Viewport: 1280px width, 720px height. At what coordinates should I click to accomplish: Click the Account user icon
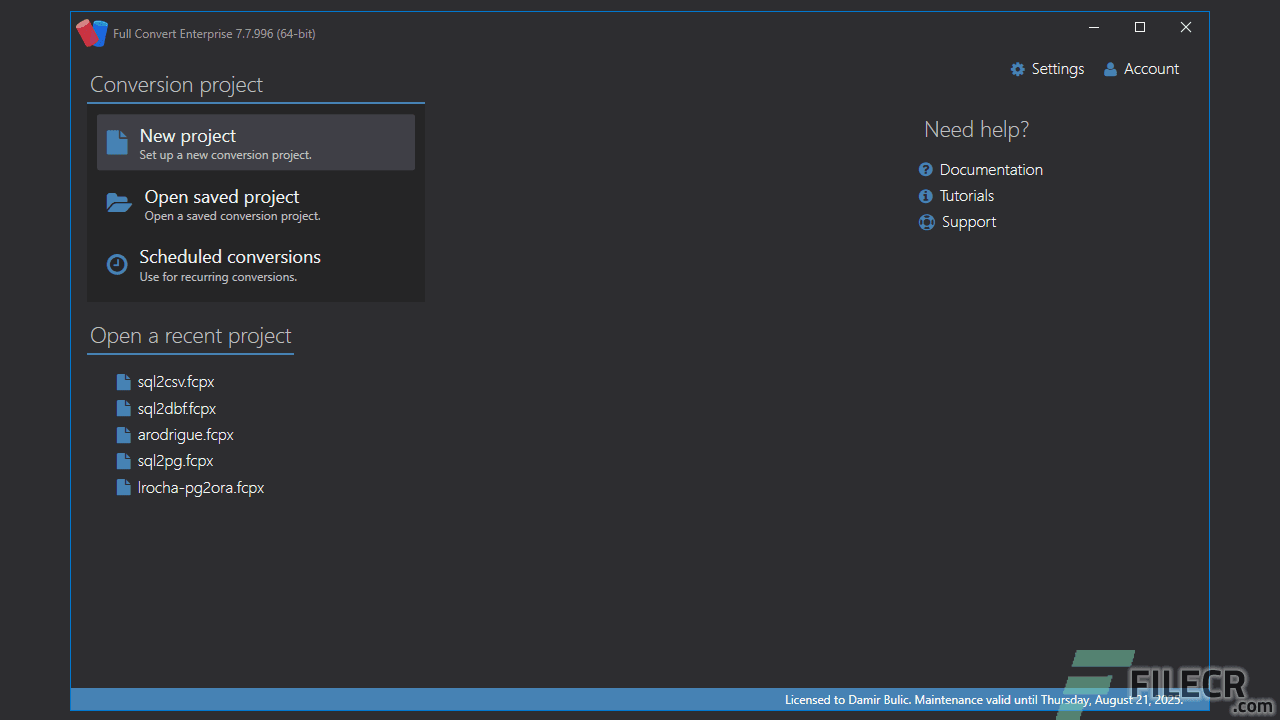pos(1110,69)
